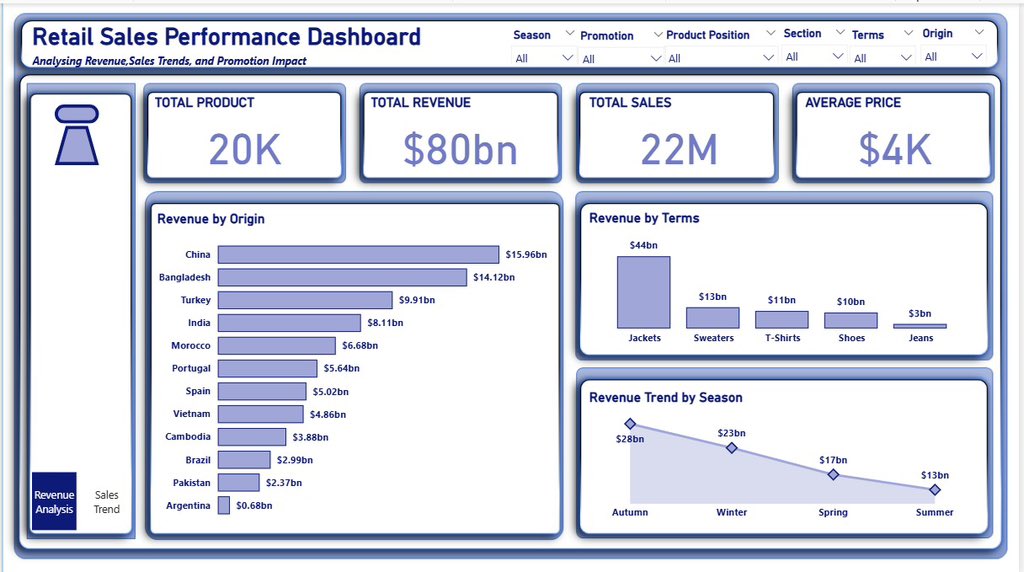Select the Average Price card
The image size is (1024, 572).
(893, 135)
